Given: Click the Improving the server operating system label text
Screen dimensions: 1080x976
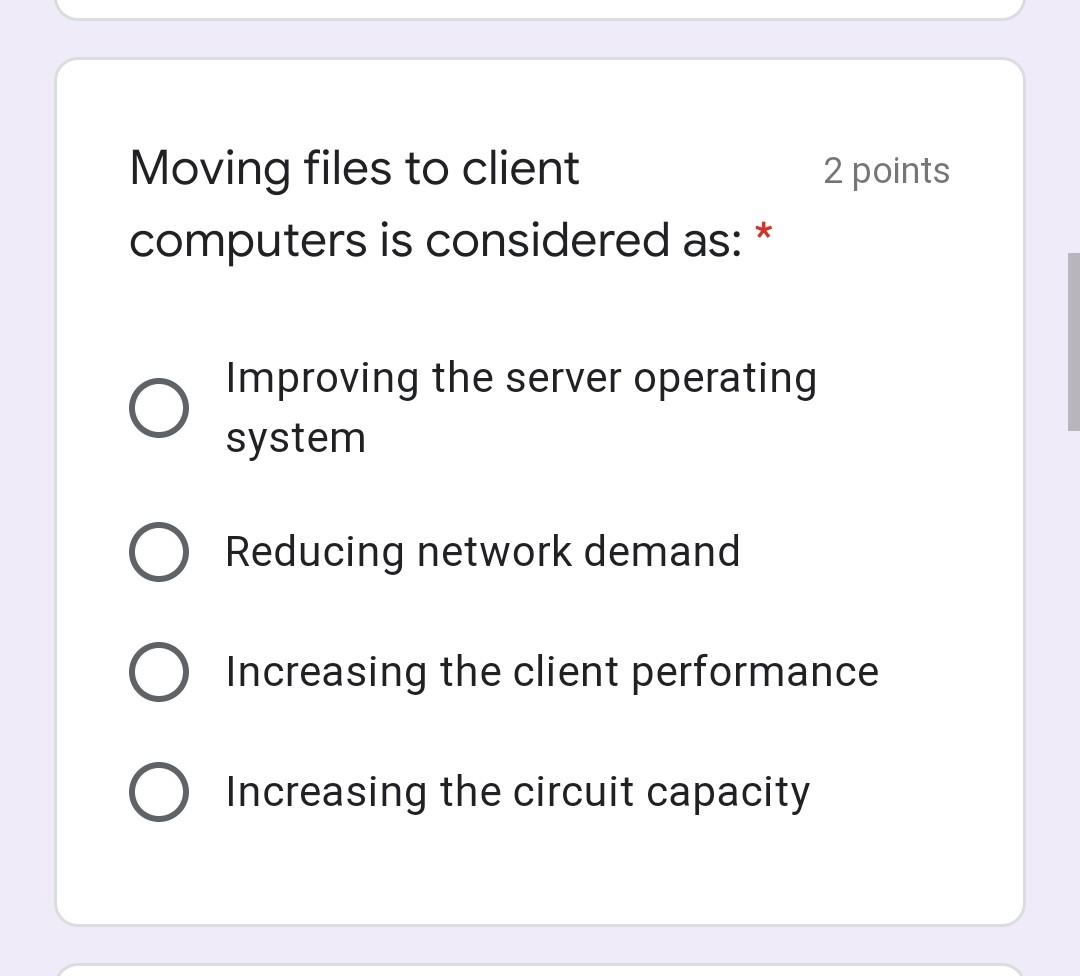Looking at the screenshot, I should (x=522, y=406).
